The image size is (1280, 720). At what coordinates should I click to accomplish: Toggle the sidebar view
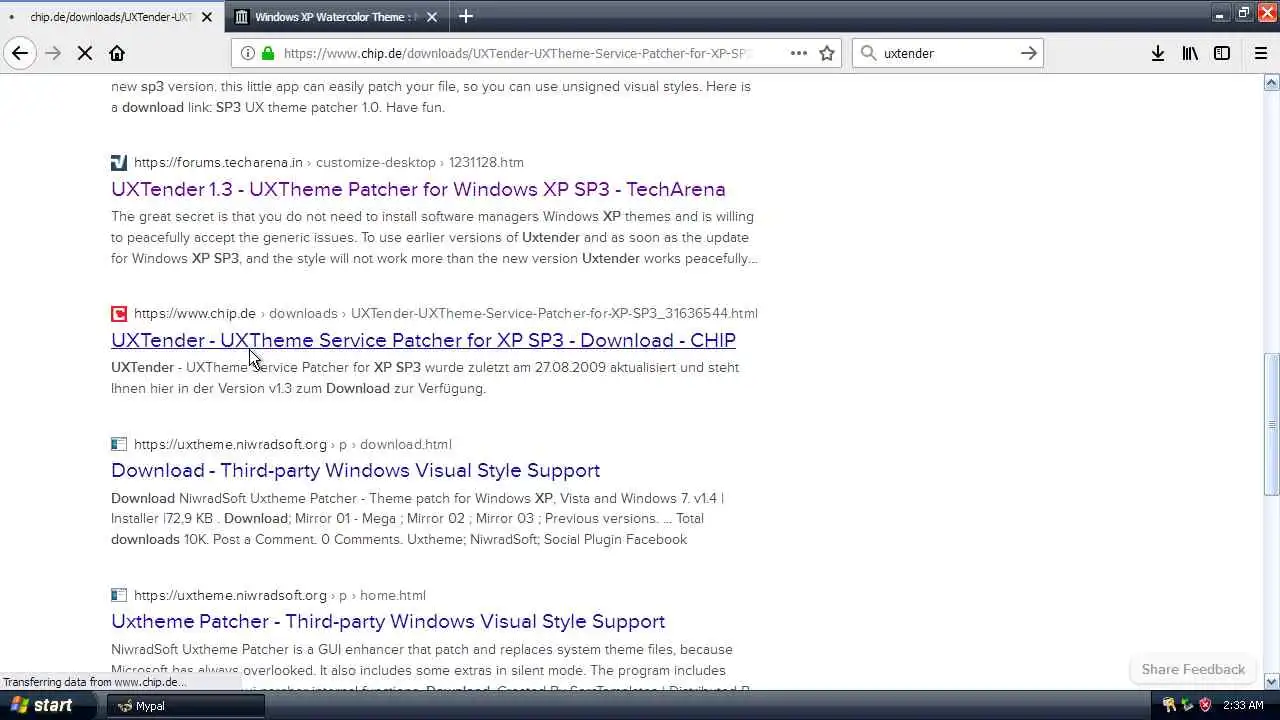1222,53
